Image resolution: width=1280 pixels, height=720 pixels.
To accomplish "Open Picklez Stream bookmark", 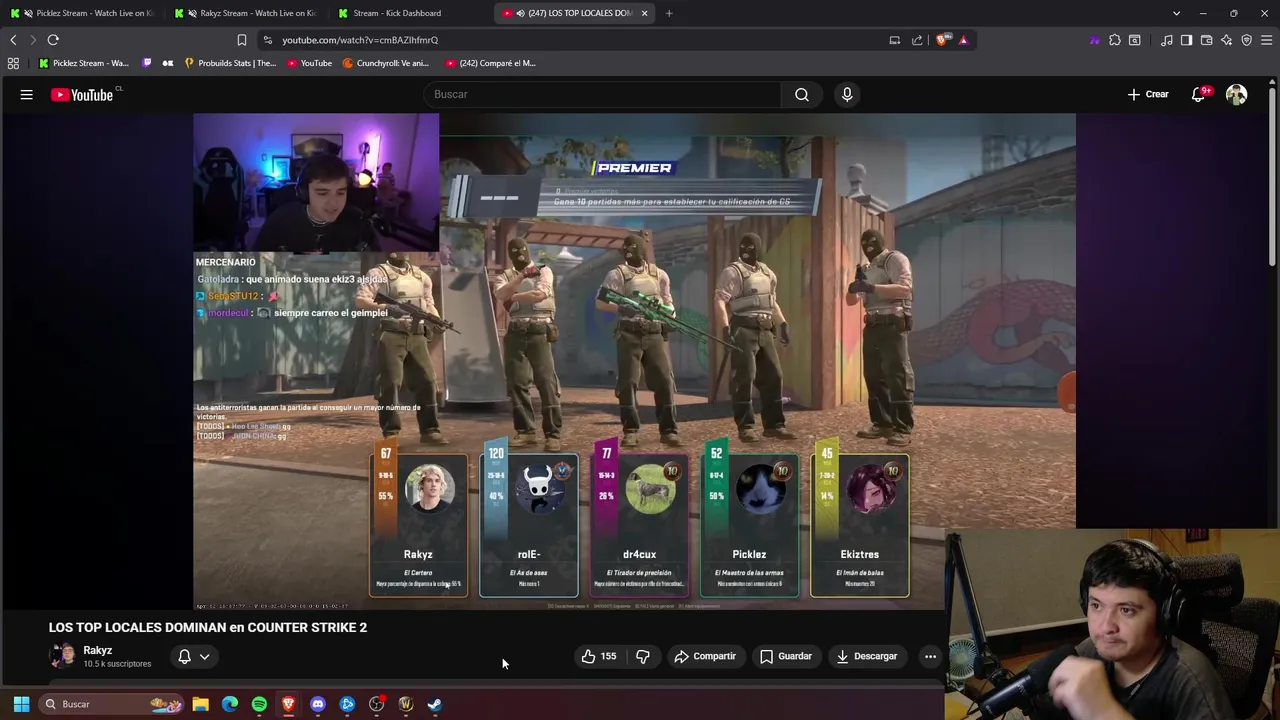I will click(x=84, y=63).
